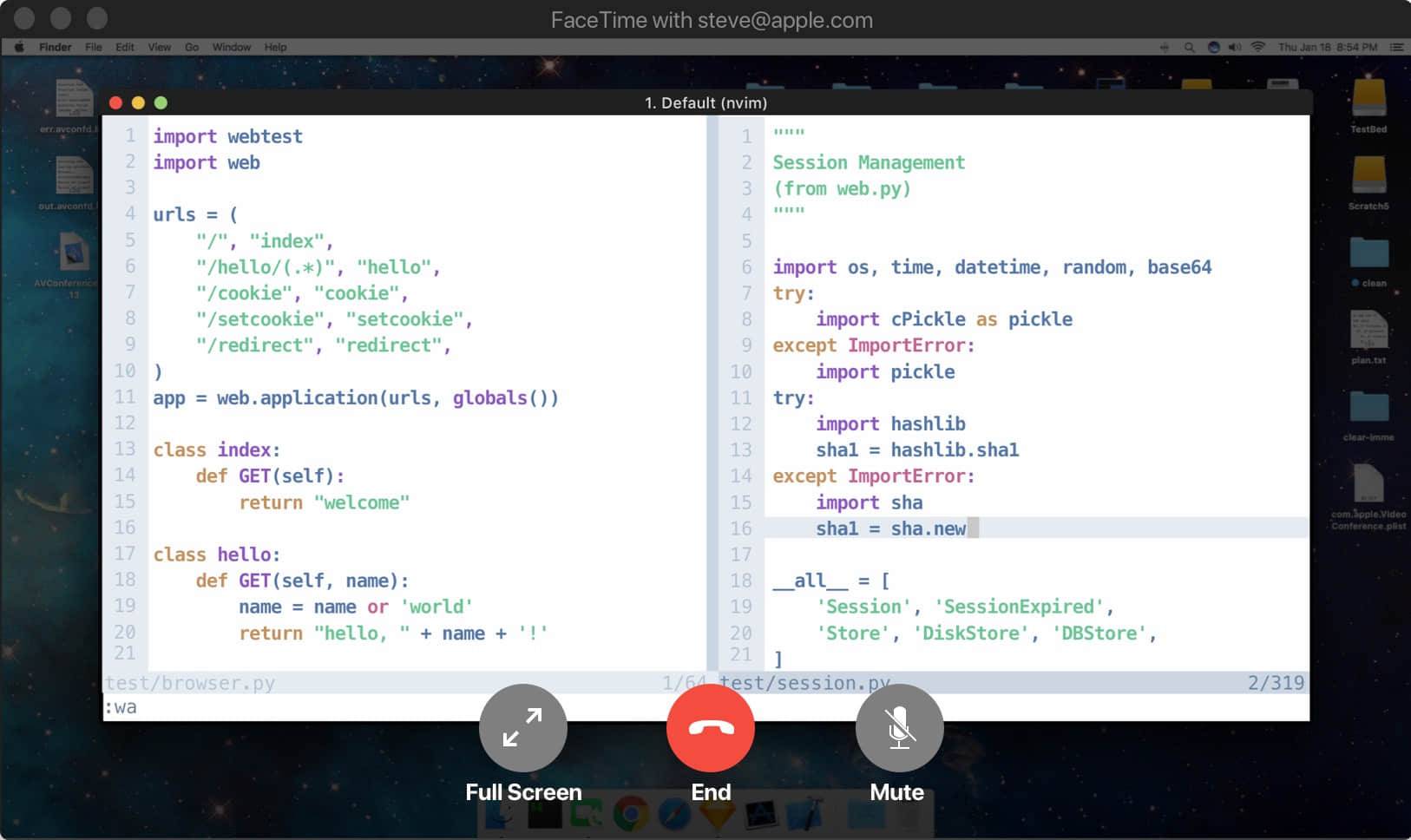
Task: Open the Window menu
Action: 232,47
